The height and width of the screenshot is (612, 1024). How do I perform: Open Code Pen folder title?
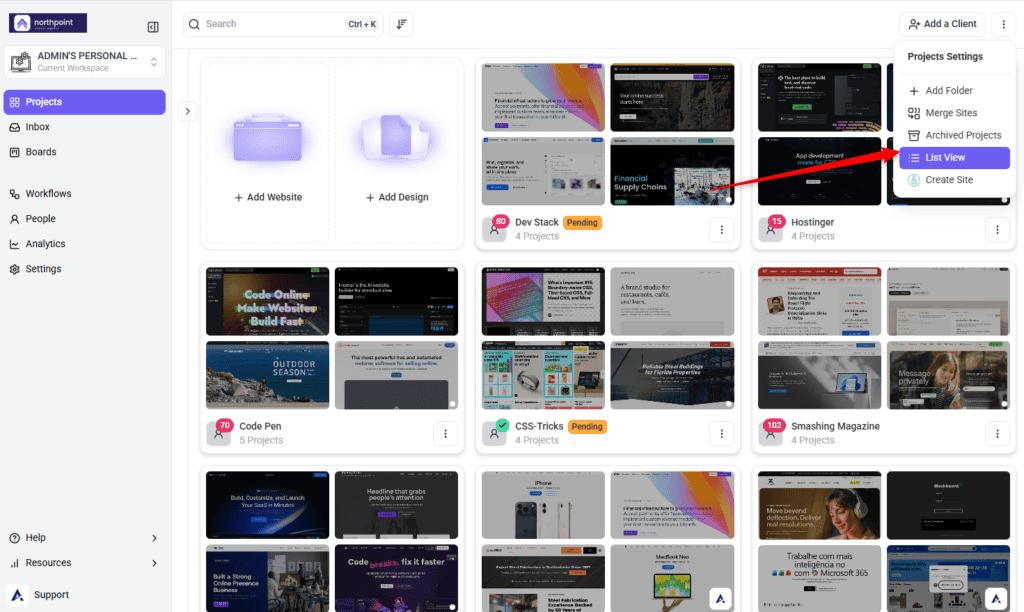pos(260,426)
